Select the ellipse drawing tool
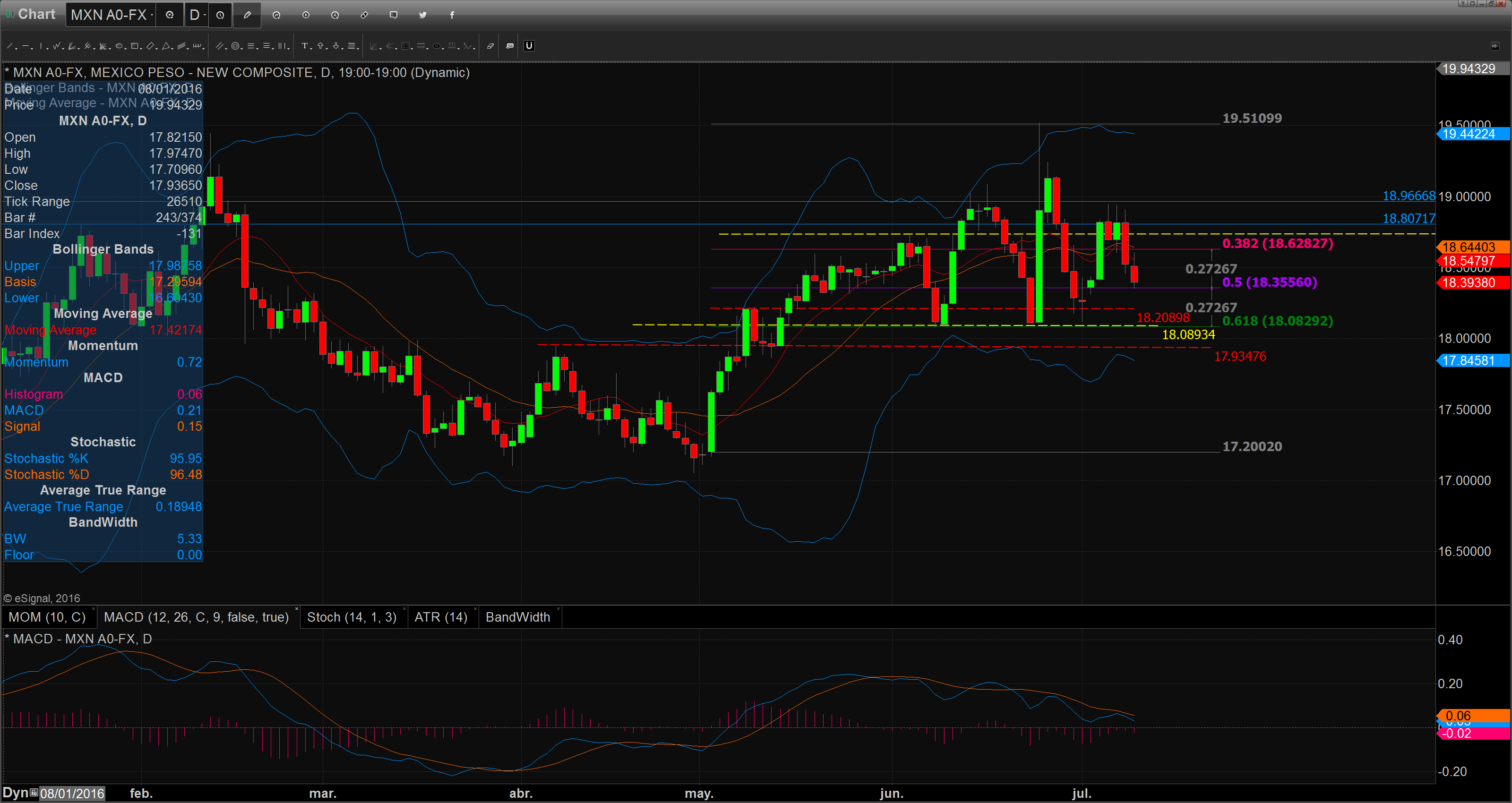Image resolution: width=1512 pixels, height=803 pixels. pyautogui.click(x=119, y=46)
